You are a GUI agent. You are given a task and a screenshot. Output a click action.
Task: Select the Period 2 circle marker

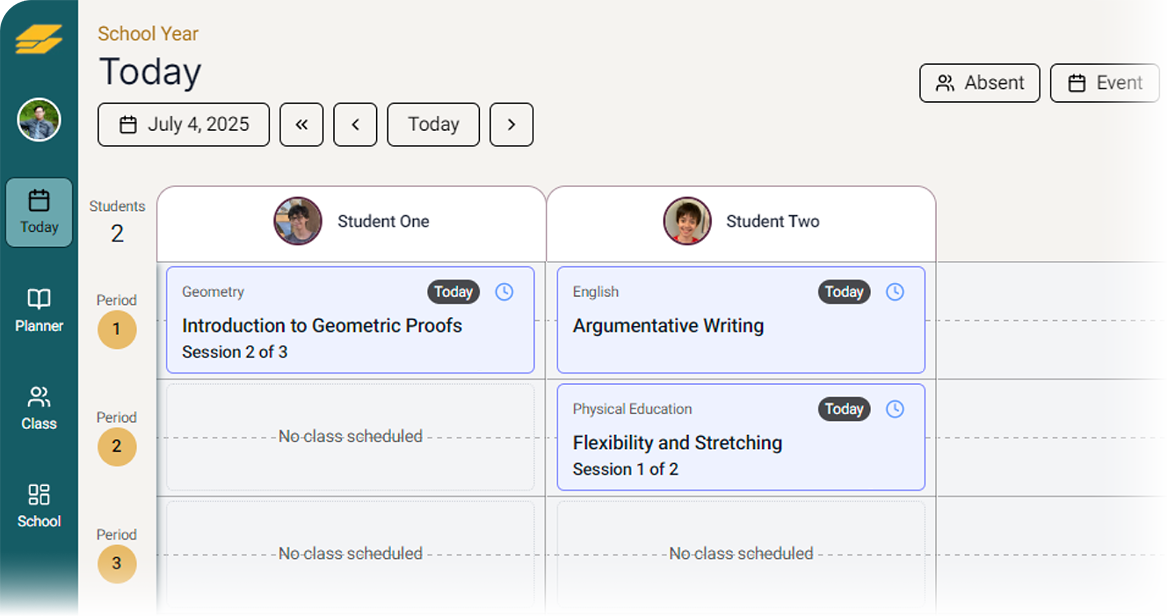click(117, 446)
